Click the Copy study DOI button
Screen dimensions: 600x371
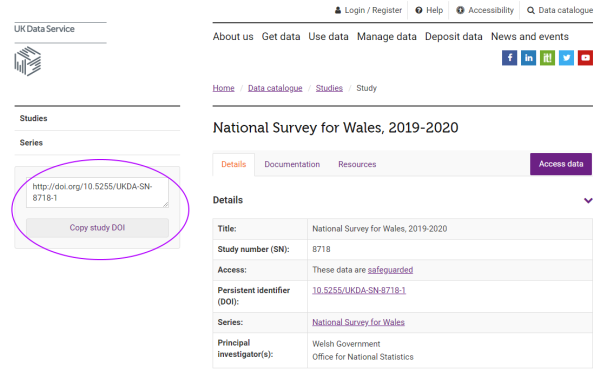point(97,228)
